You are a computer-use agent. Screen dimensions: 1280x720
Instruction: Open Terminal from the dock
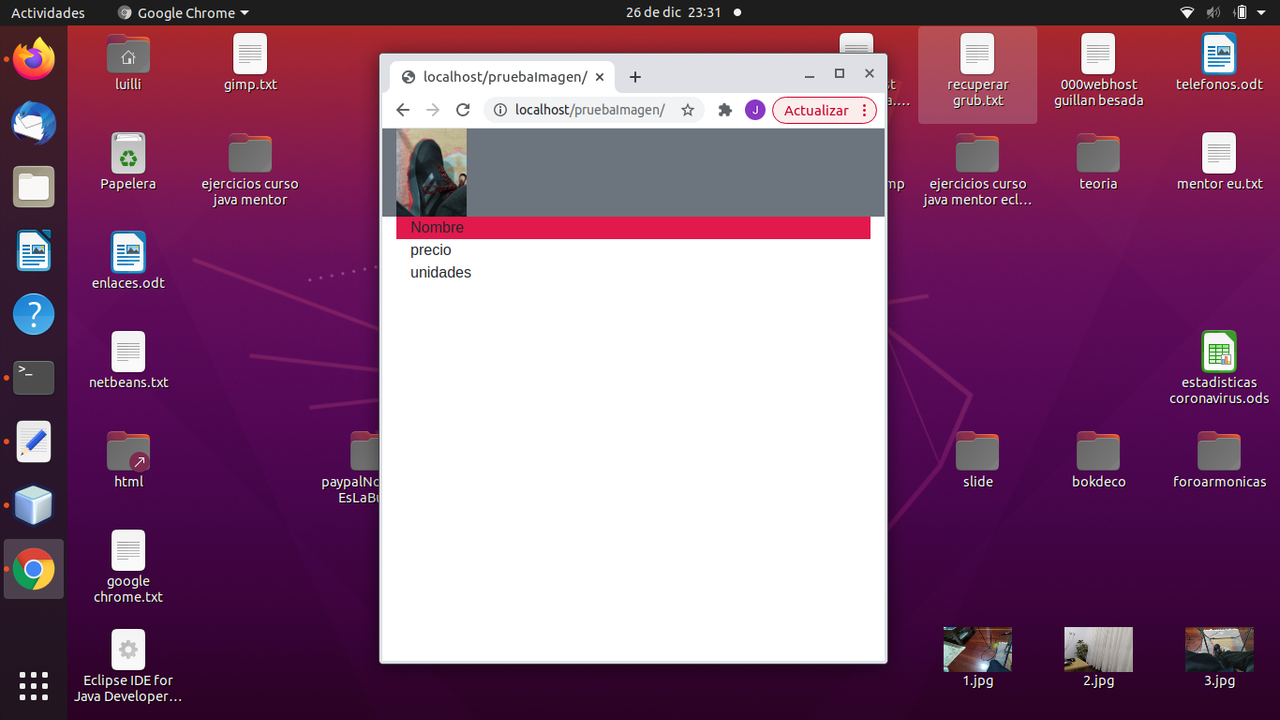pos(33,378)
